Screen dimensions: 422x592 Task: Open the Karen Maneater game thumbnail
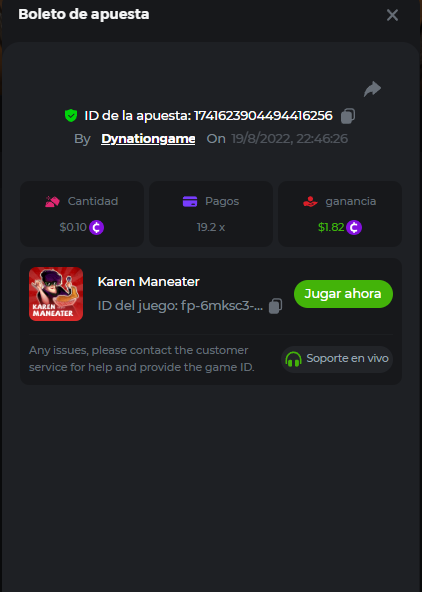[x=56, y=294]
